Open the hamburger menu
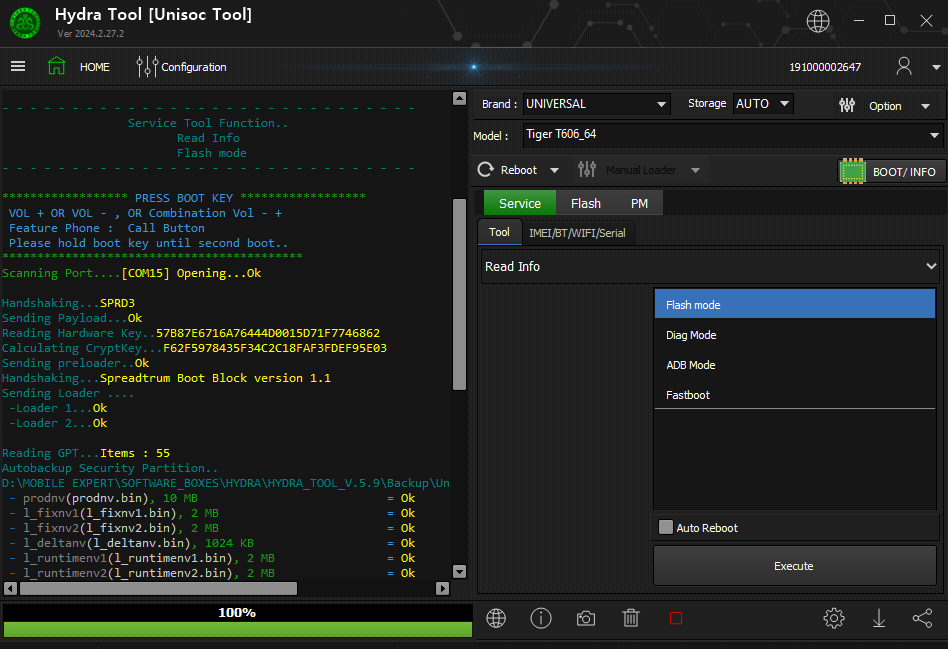Screen dimensions: 948x649 pyautogui.click(x=18, y=67)
